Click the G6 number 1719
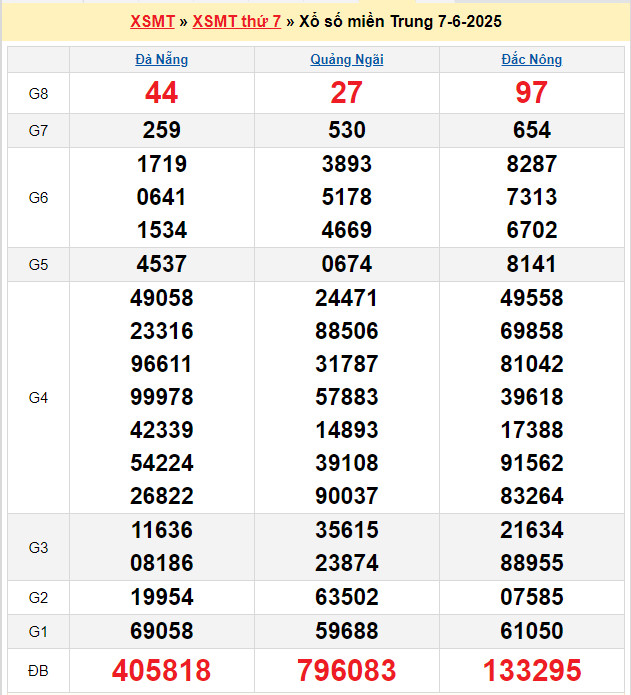The width and height of the screenshot is (631, 695). click(162, 164)
